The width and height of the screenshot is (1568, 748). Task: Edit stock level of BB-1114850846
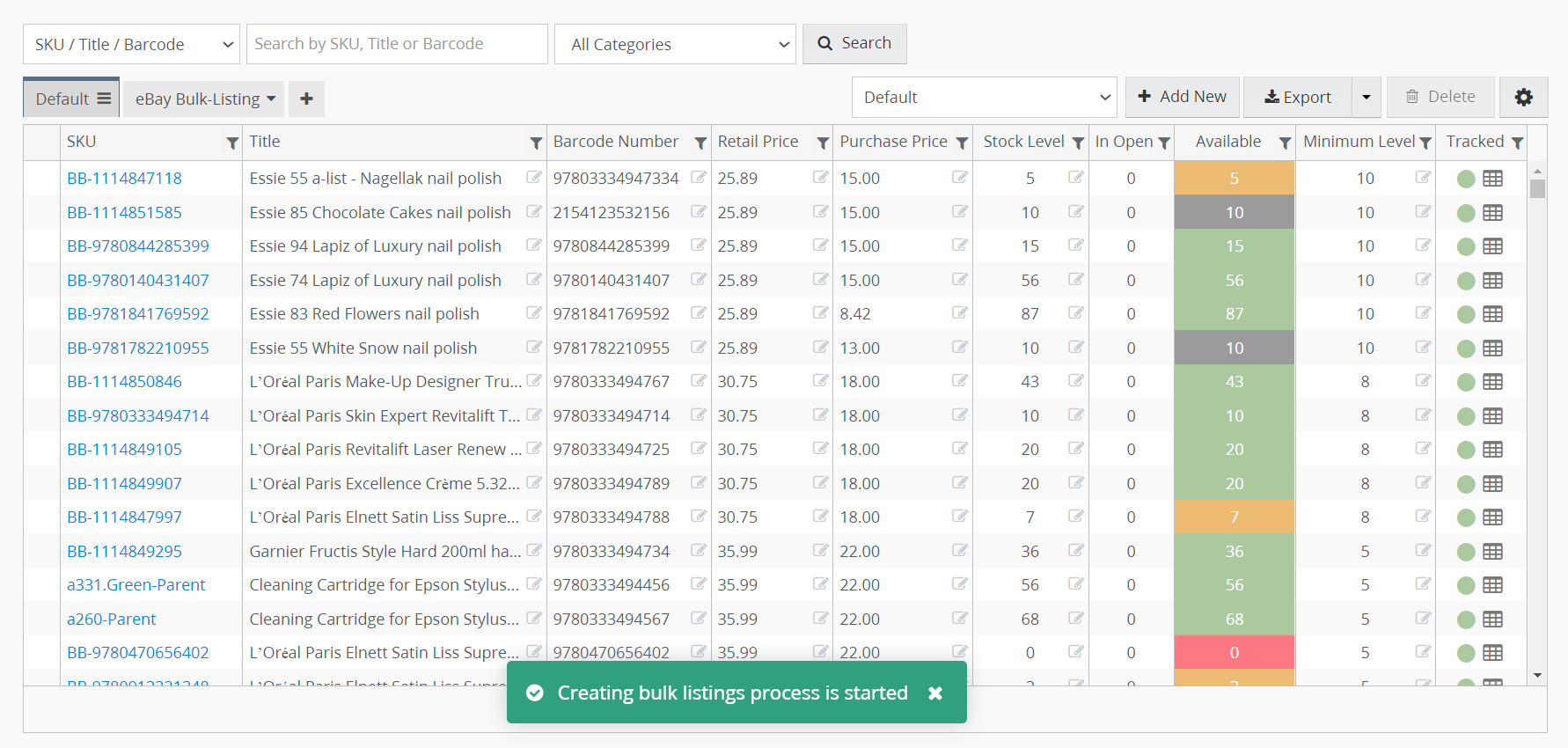click(1075, 381)
